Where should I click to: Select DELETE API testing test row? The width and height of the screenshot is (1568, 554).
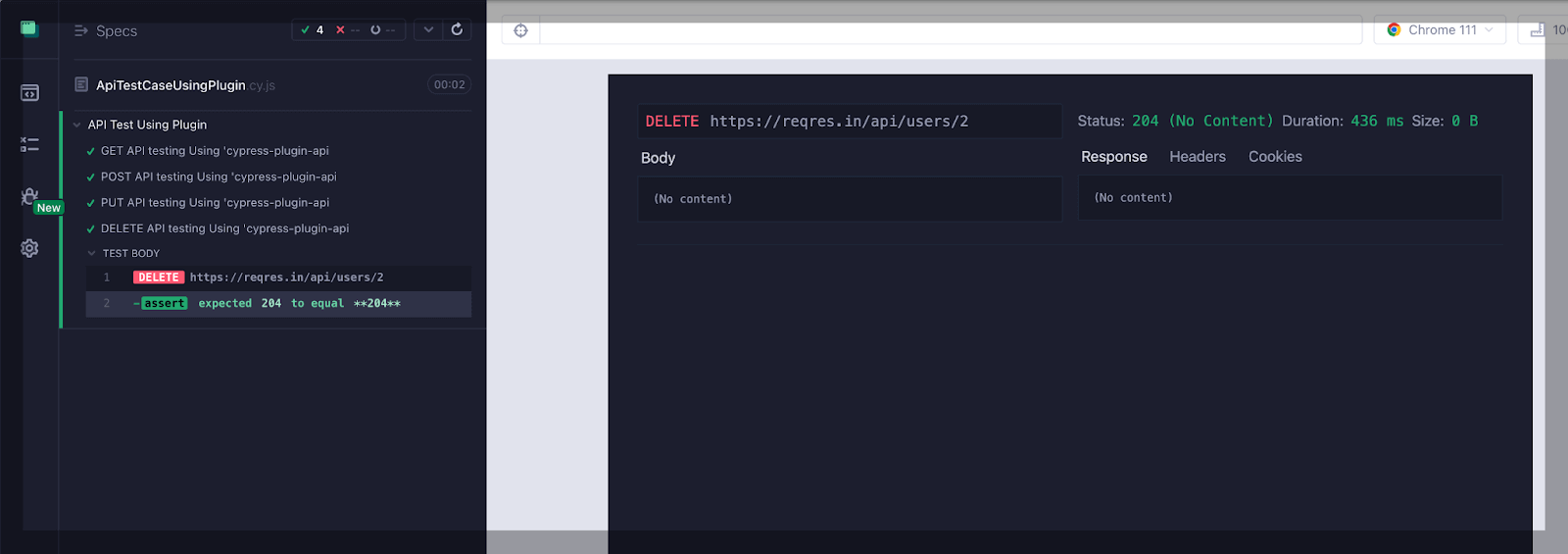(267, 228)
